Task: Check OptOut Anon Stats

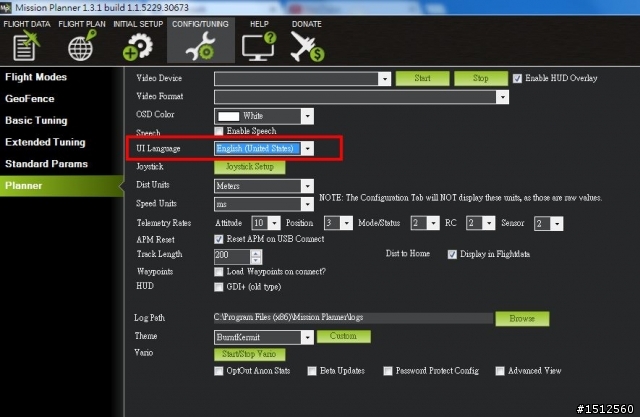Action: click(x=219, y=371)
